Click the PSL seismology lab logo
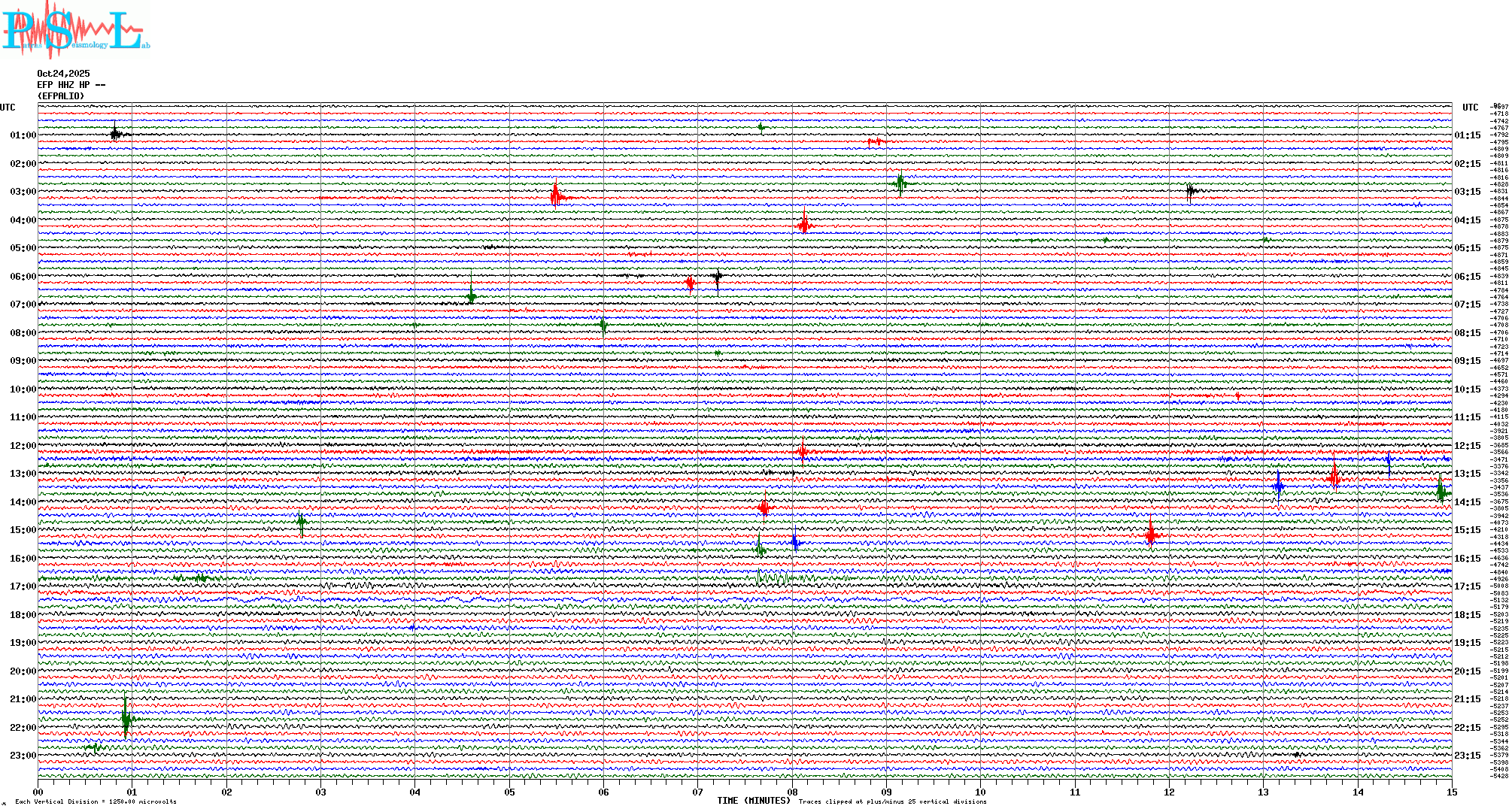Image resolution: width=1512 pixels, height=812 pixels. pos(75,29)
